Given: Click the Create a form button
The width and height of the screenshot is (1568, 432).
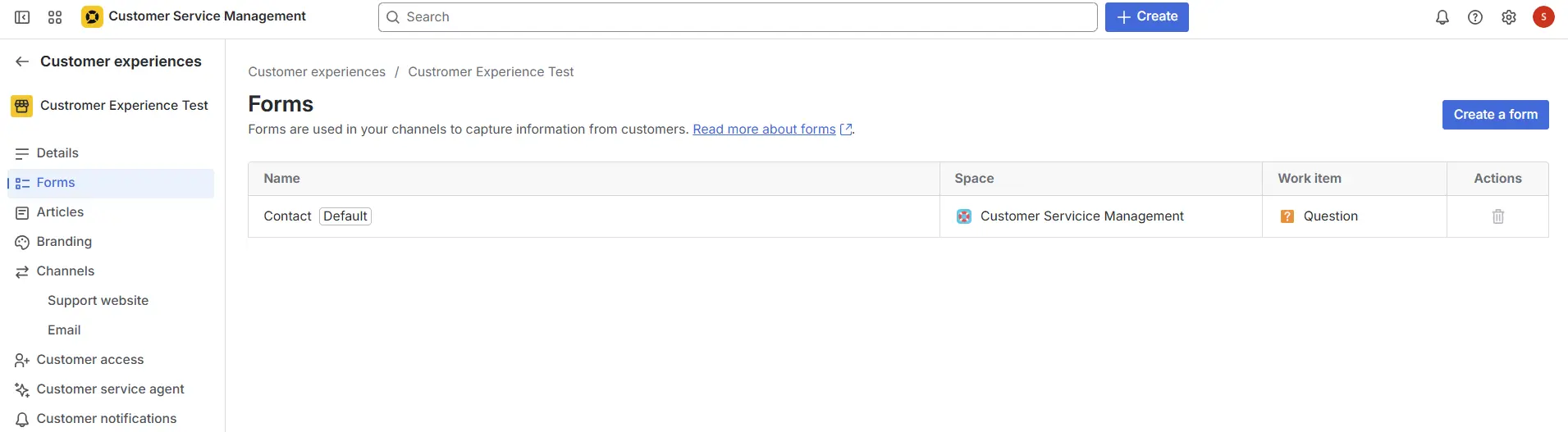Looking at the screenshot, I should (x=1494, y=115).
